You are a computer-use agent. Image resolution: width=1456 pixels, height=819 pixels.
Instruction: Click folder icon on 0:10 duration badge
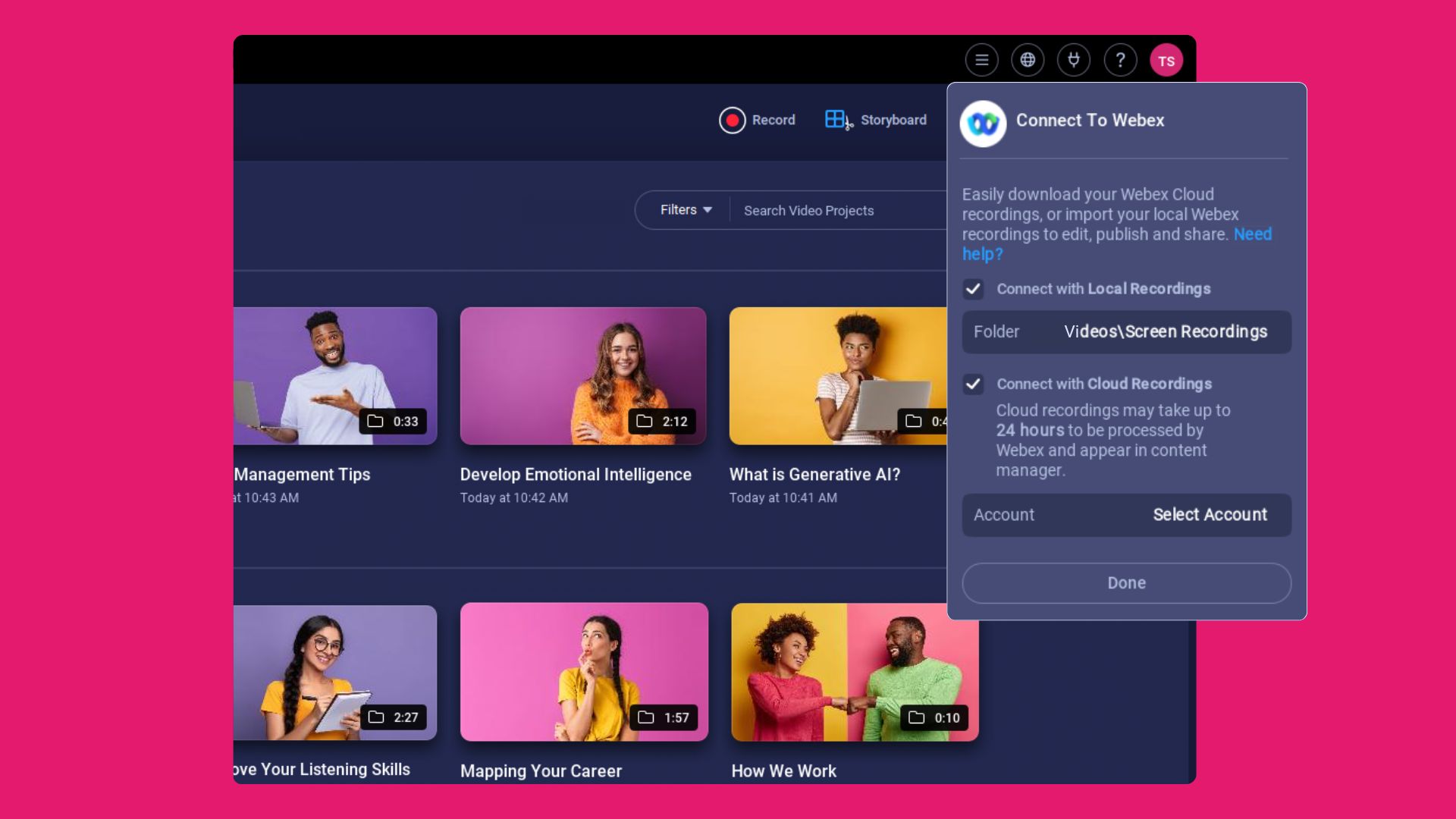click(917, 717)
